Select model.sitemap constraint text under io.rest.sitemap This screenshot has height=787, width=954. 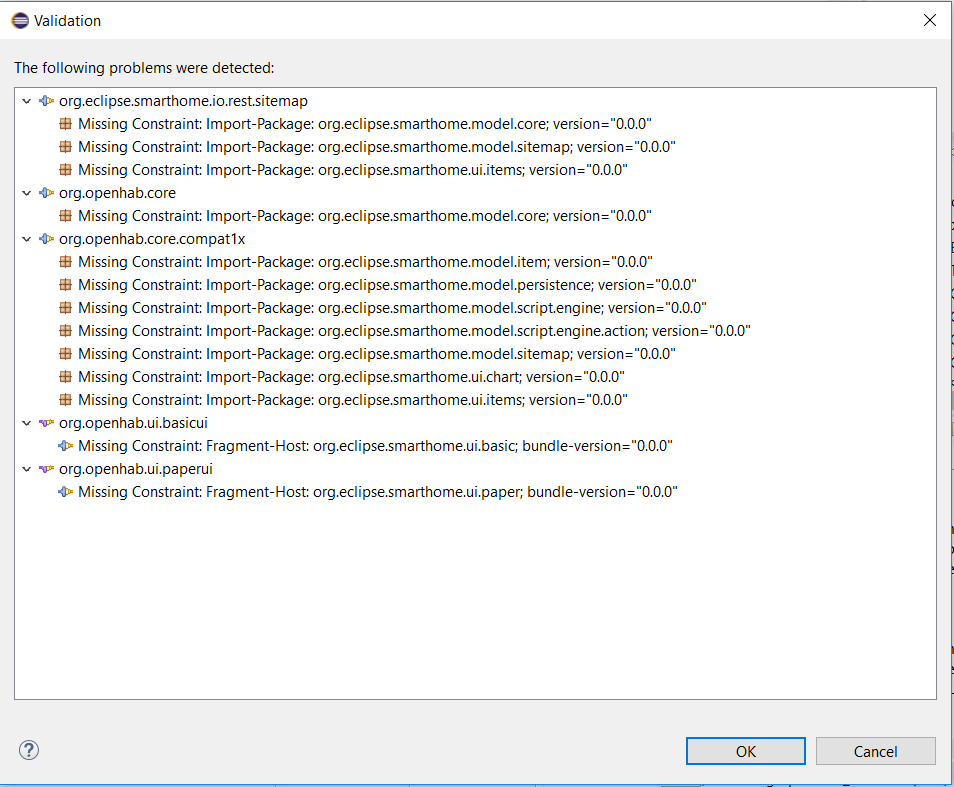377,147
